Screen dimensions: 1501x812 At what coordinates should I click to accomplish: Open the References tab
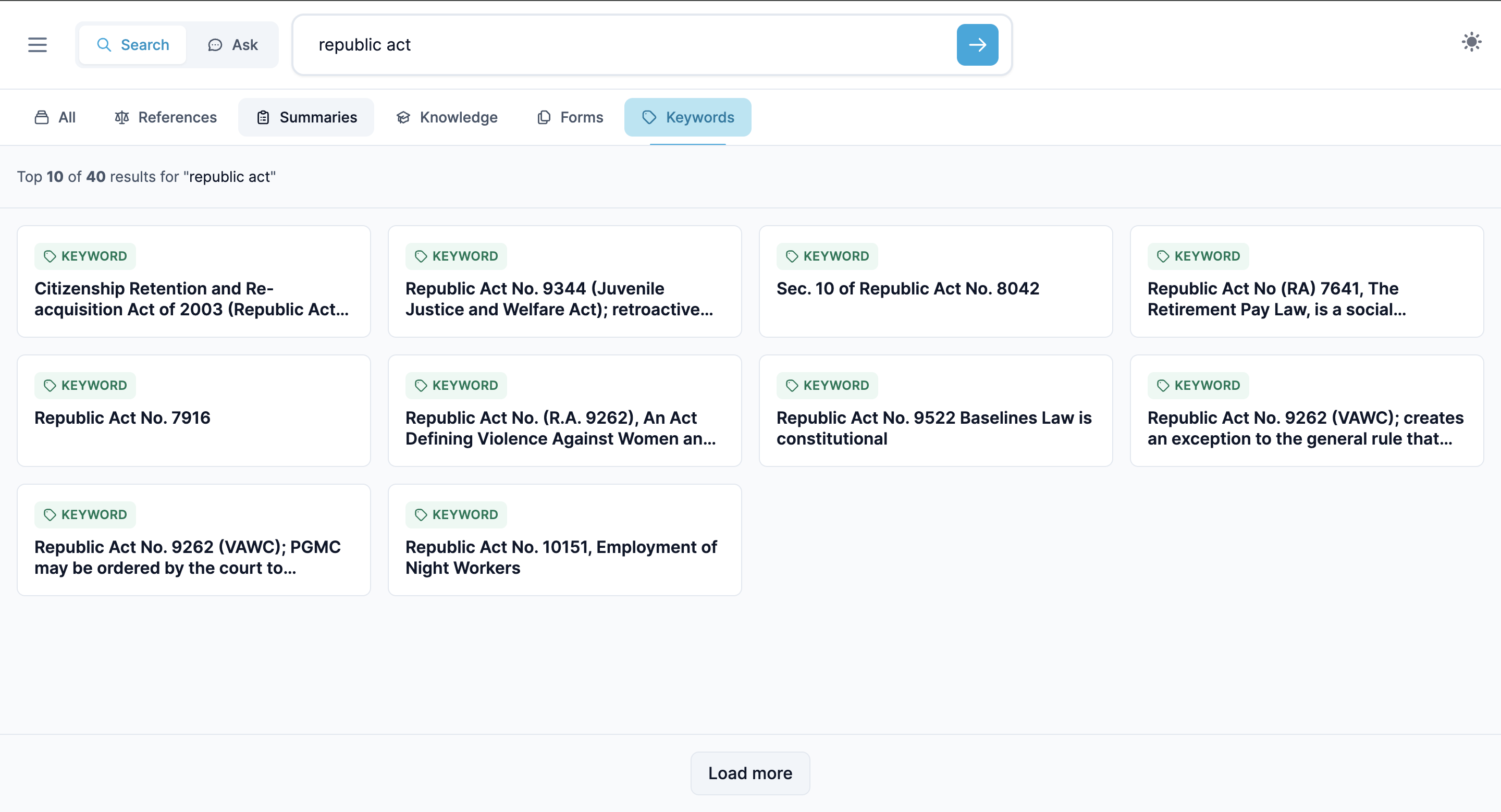click(x=166, y=117)
